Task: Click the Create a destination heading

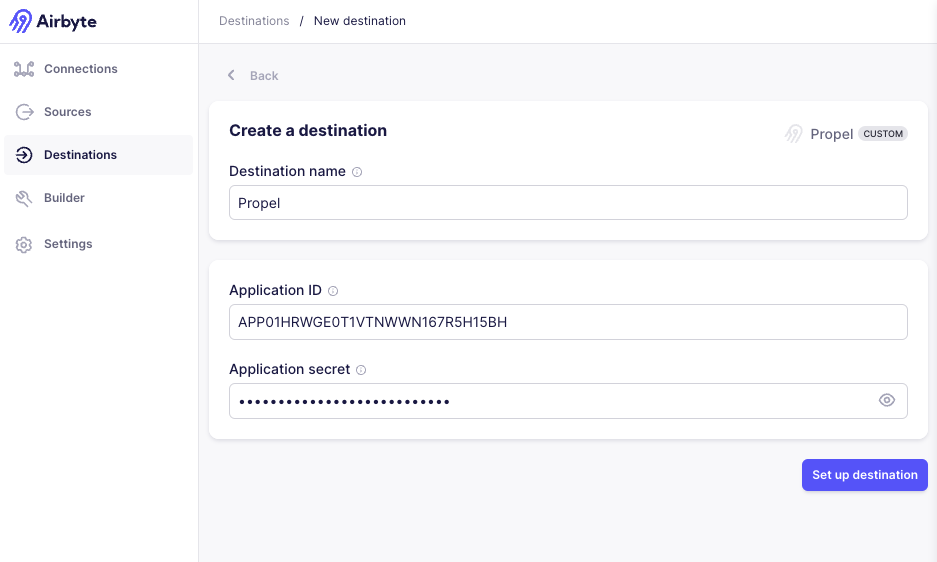Action: point(308,130)
